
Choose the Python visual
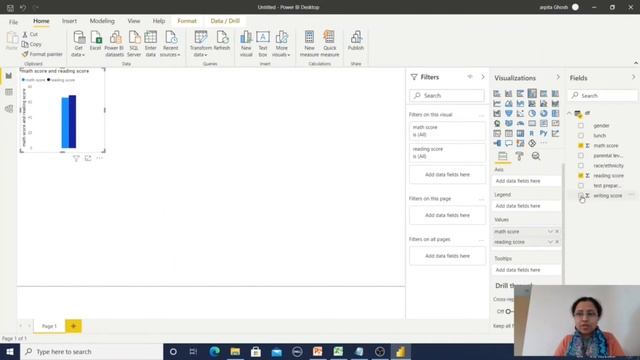pyautogui.click(x=544, y=133)
